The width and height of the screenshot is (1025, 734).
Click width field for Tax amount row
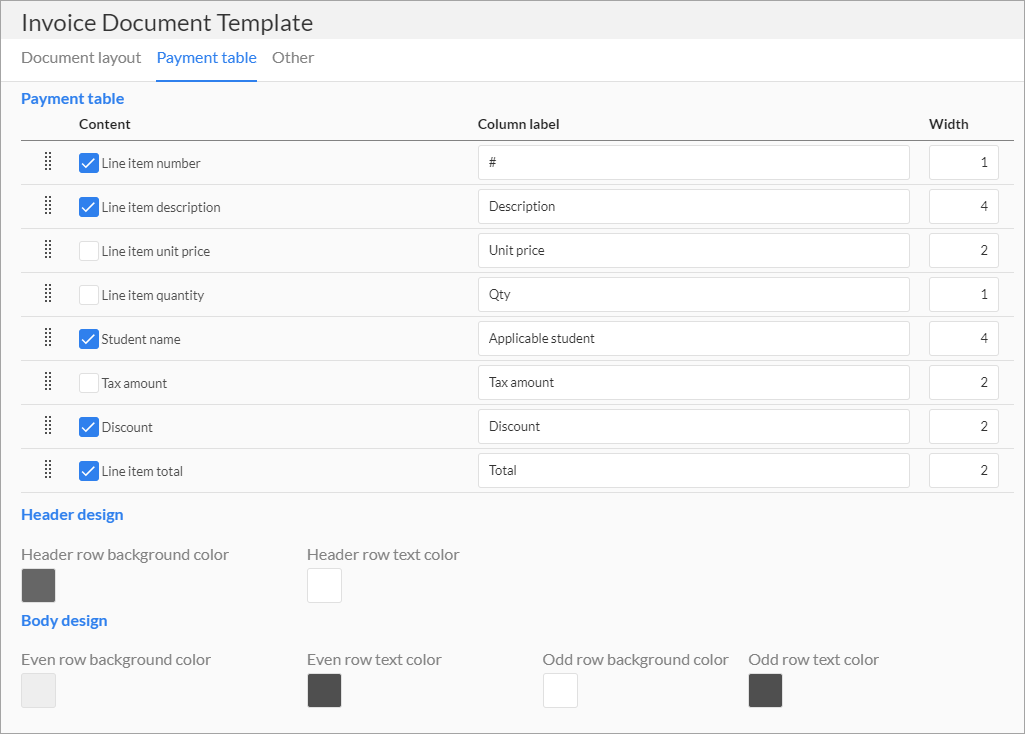[x=964, y=382]
